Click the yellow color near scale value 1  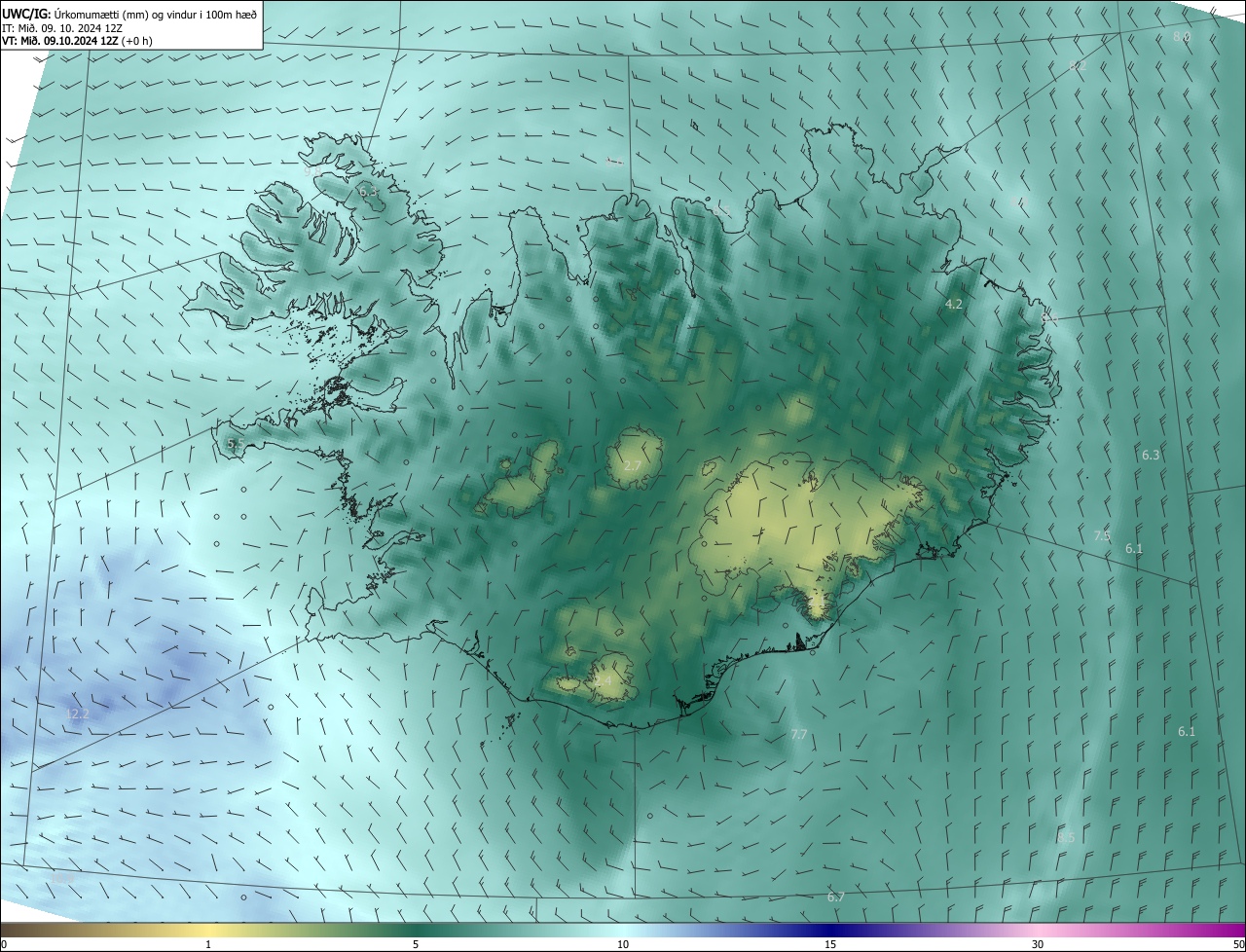pyautogui.click(x=207, y=930)
